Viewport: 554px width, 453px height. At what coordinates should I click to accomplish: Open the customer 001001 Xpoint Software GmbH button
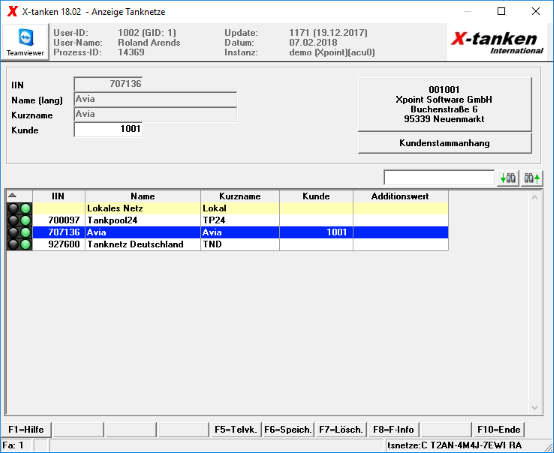(444, 104)
